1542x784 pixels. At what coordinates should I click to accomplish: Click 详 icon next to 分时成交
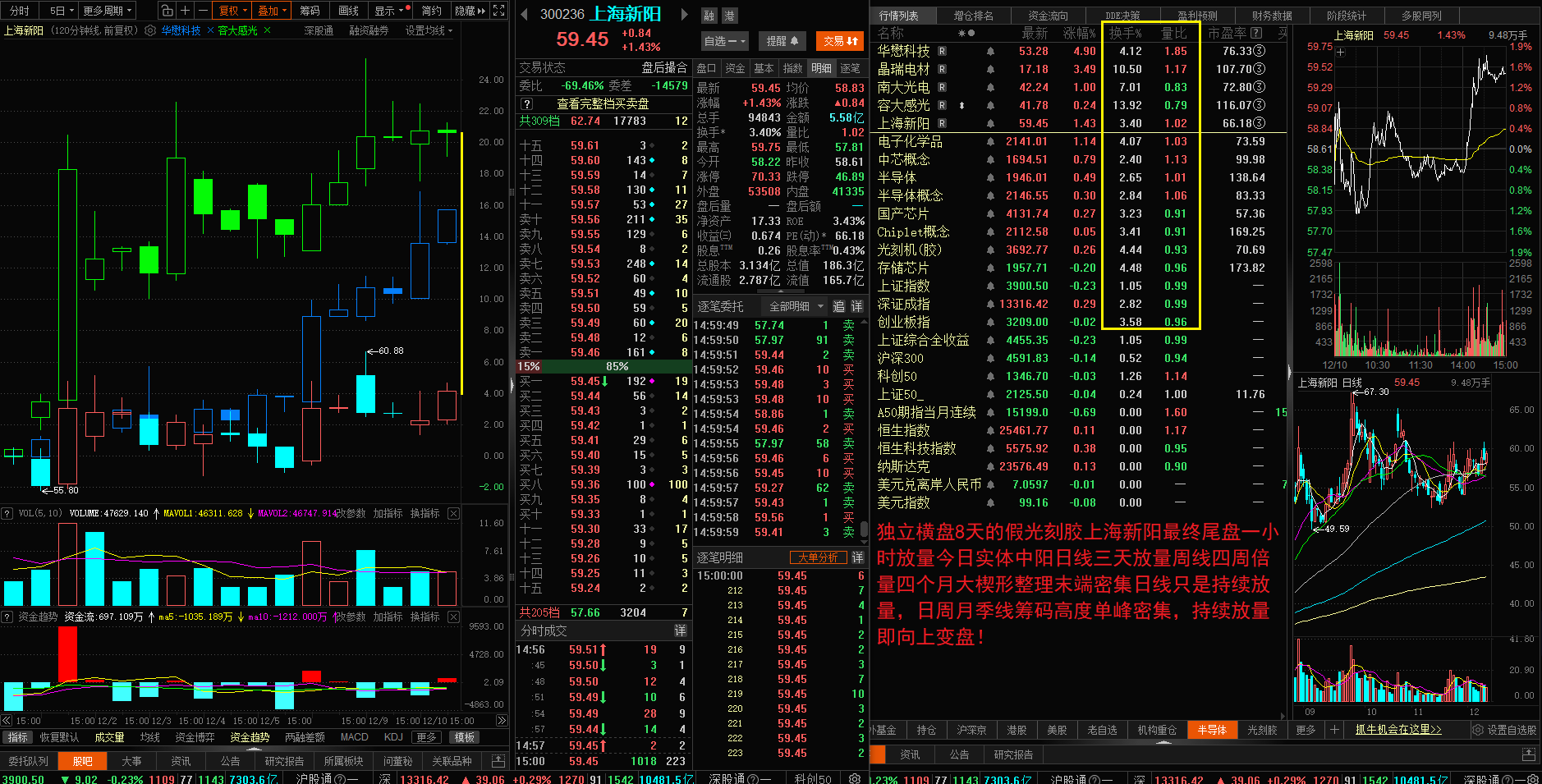(x=681, y=630)
